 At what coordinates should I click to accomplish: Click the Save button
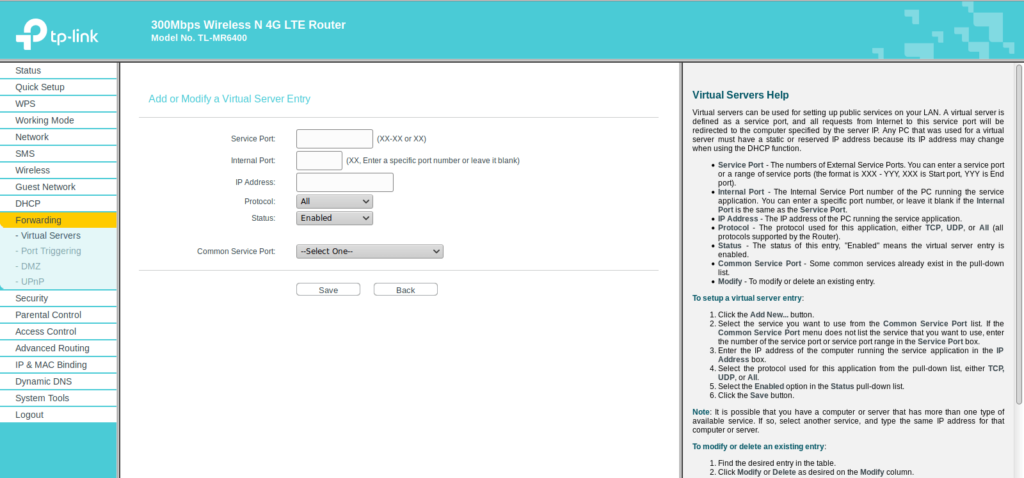point(328,290)
